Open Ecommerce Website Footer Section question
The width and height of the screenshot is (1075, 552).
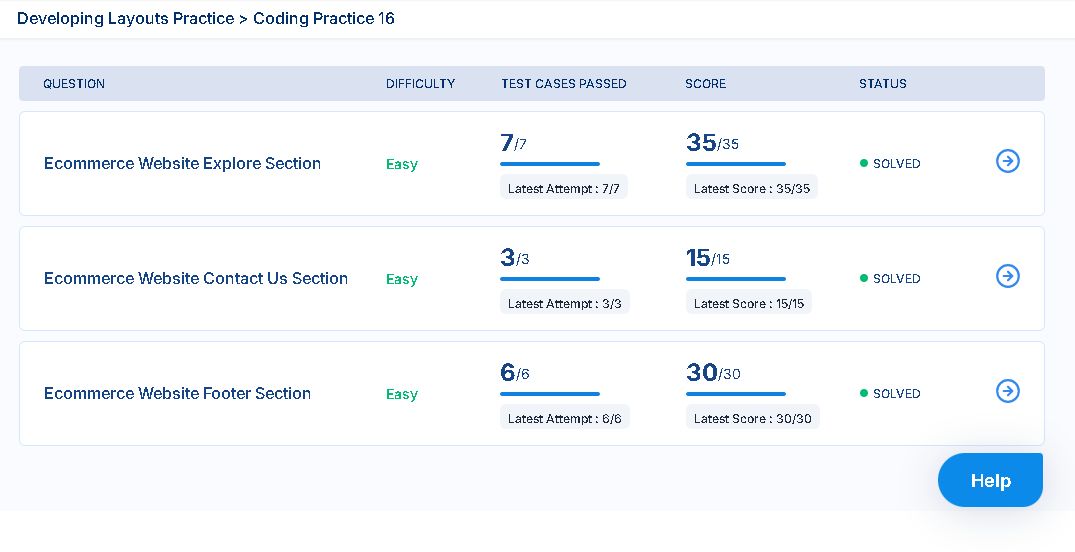[x=178, y=394]
